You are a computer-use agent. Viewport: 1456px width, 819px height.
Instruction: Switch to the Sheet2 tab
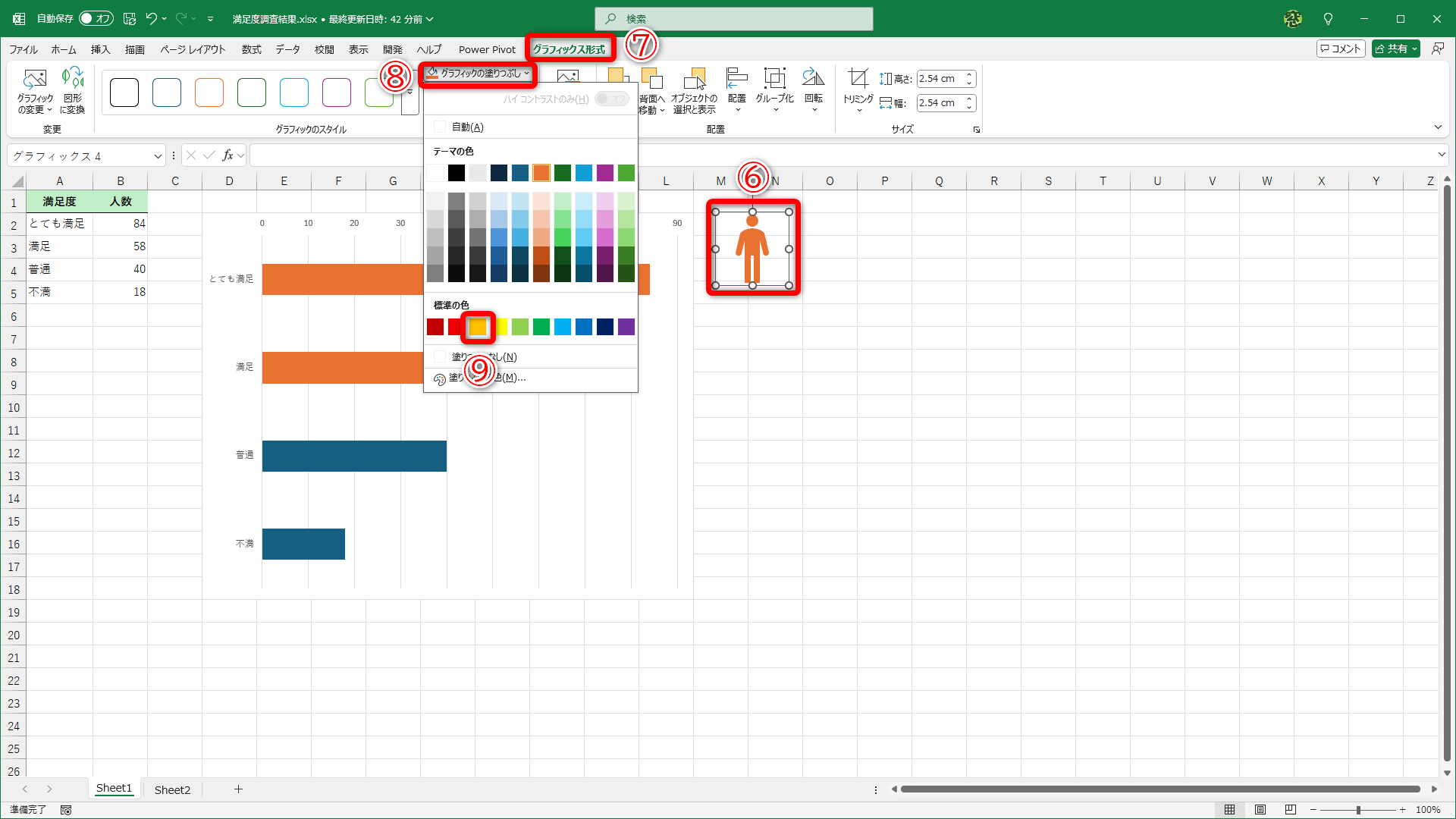click(x=172, y=789)
